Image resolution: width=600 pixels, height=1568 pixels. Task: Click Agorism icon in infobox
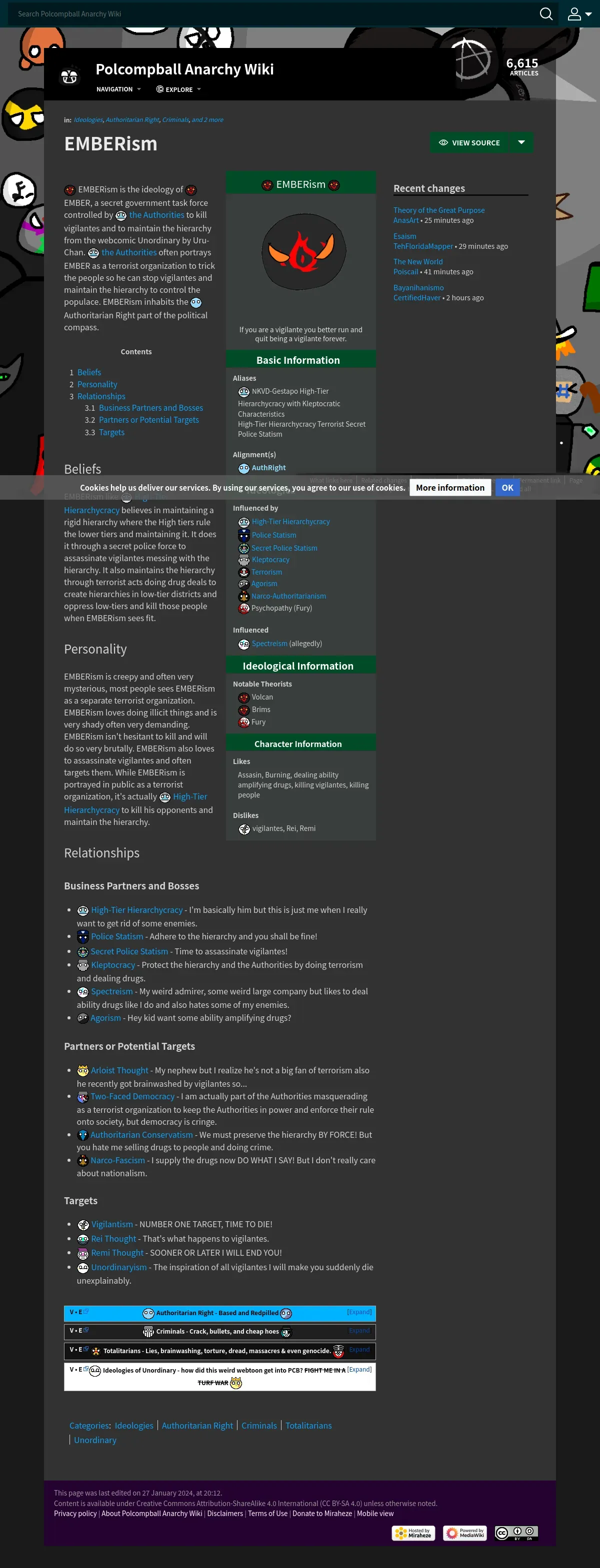point(243,584)
